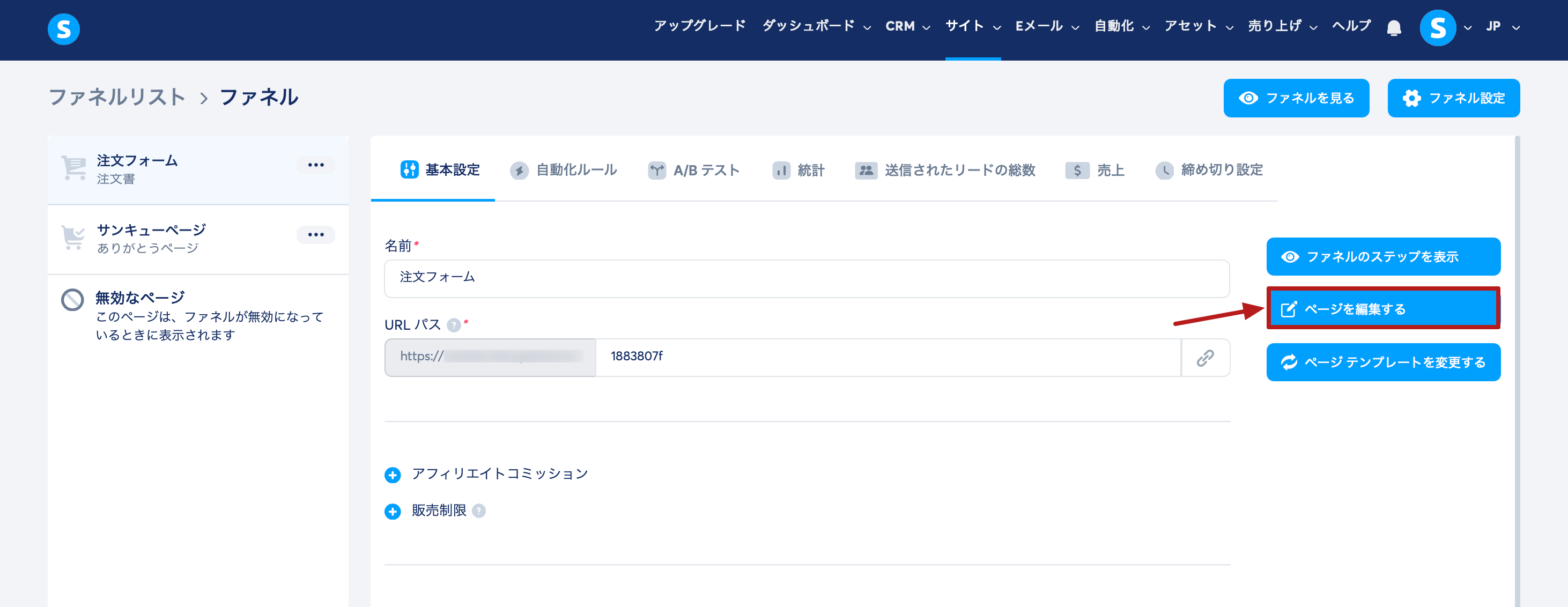Screen dimensions: 1568x607
Task: Click the ページを編集する button
Action: 1382,309
